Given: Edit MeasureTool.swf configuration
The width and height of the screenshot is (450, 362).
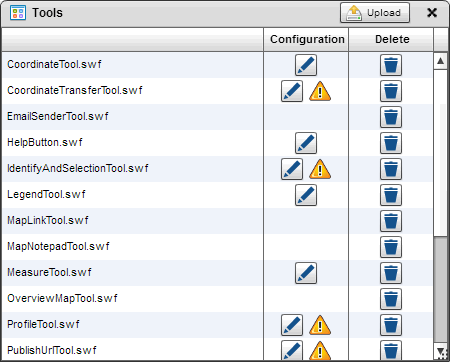Looking at the screenshot, I should (306, 273).
